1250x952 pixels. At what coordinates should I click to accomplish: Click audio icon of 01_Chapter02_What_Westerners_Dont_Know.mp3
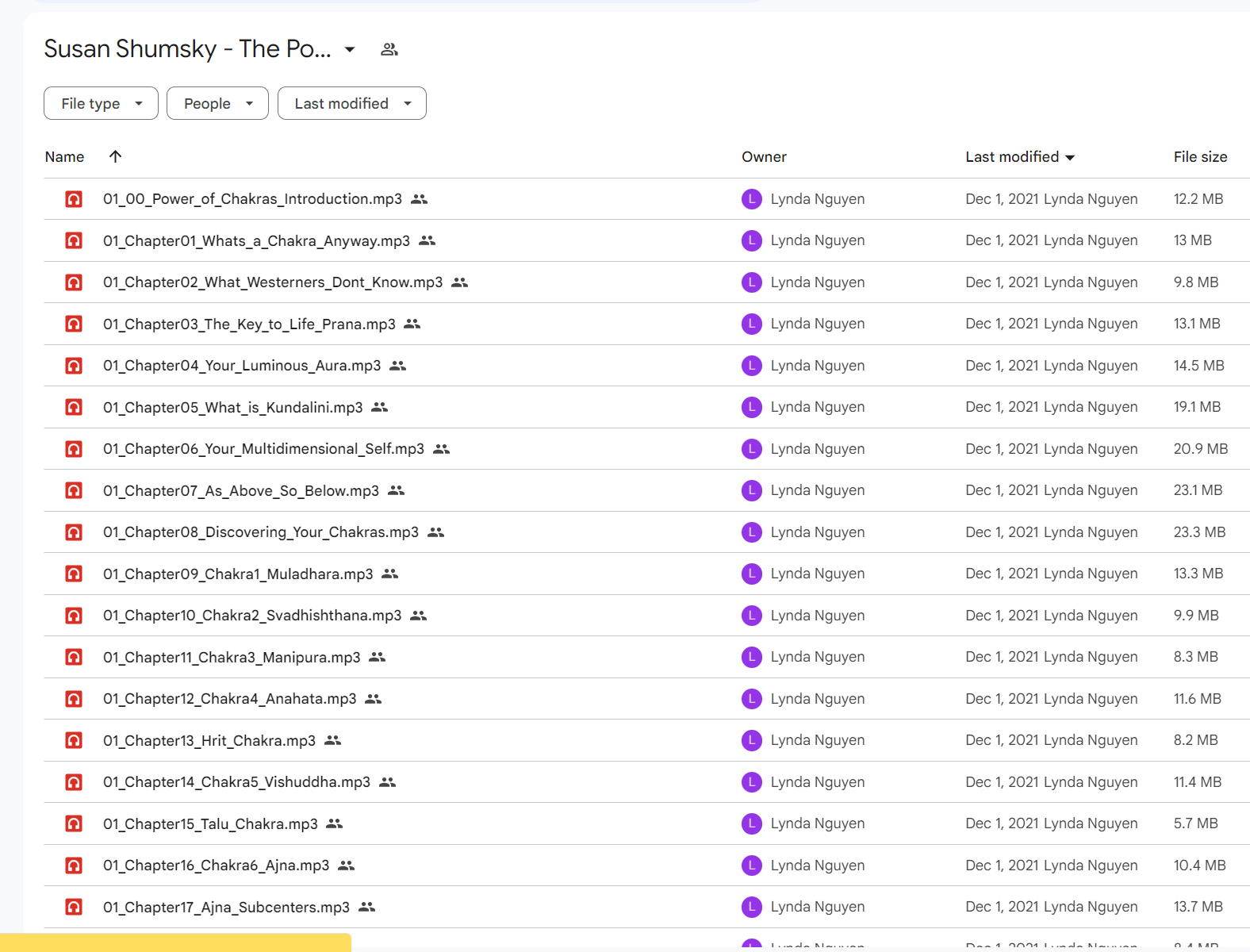point(74,282)
